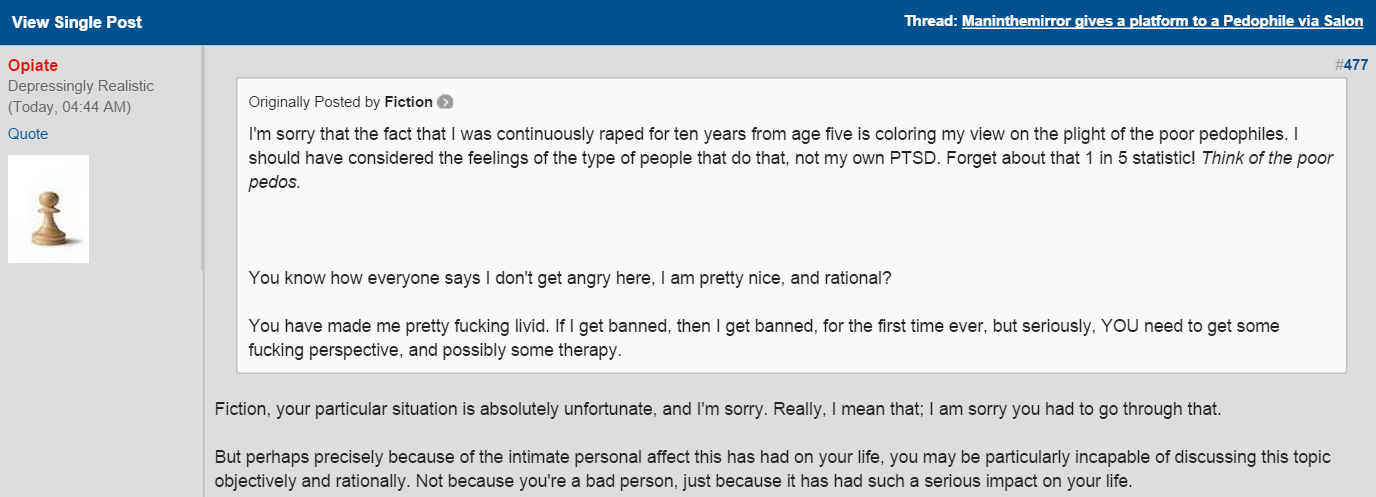
Task: Click the view-post arrow icon beside Fiction
Action: [x=445, y=102]
